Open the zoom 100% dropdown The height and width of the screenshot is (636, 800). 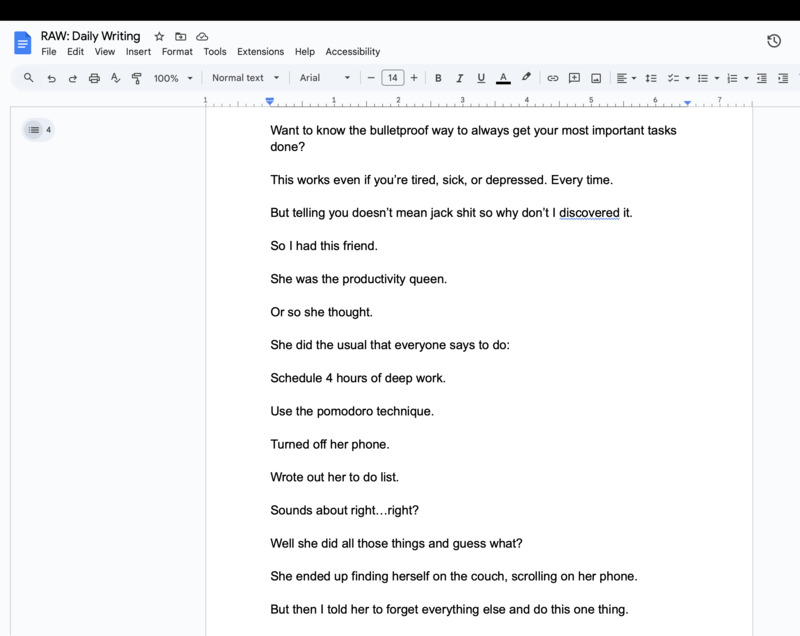click(173, 78)
